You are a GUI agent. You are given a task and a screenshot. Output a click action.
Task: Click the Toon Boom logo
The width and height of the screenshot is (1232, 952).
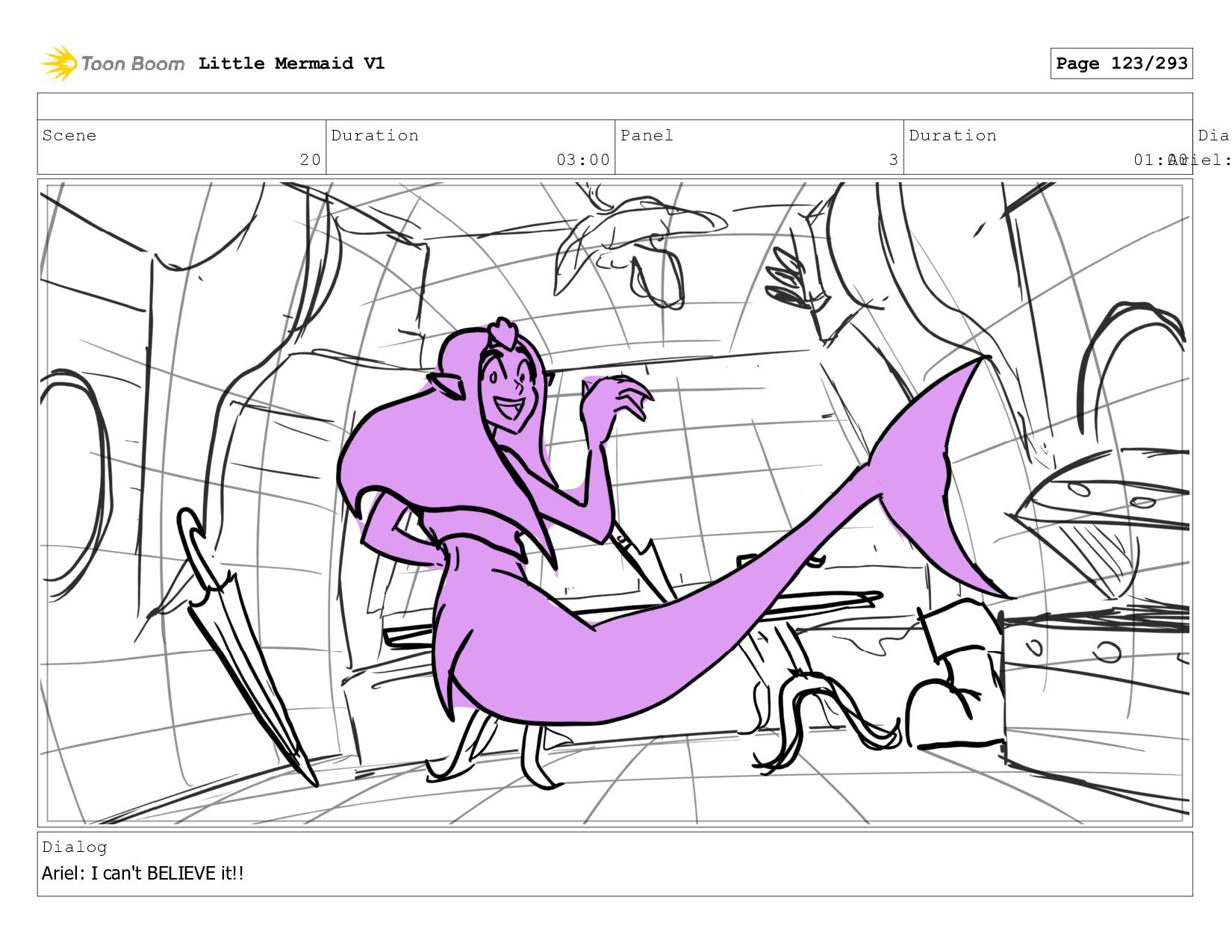coord(112,63)
